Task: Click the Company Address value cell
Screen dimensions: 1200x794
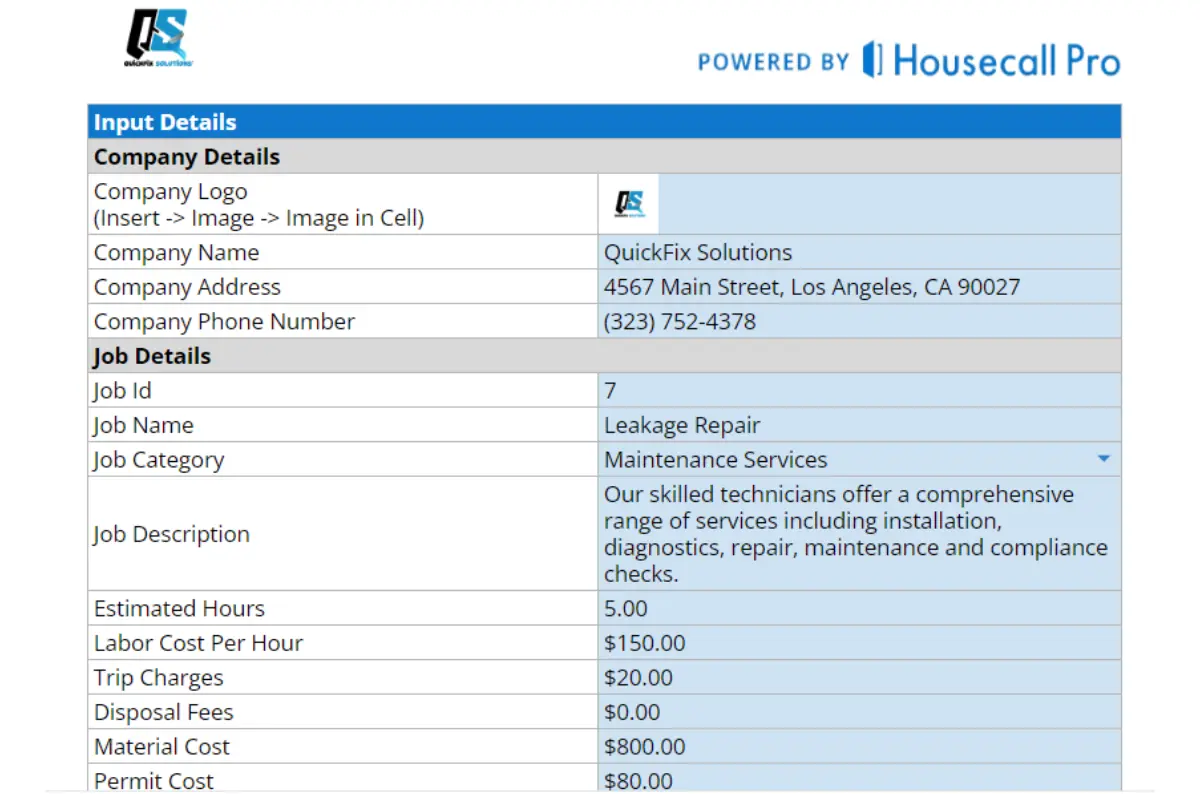Action: coord(858,287)
